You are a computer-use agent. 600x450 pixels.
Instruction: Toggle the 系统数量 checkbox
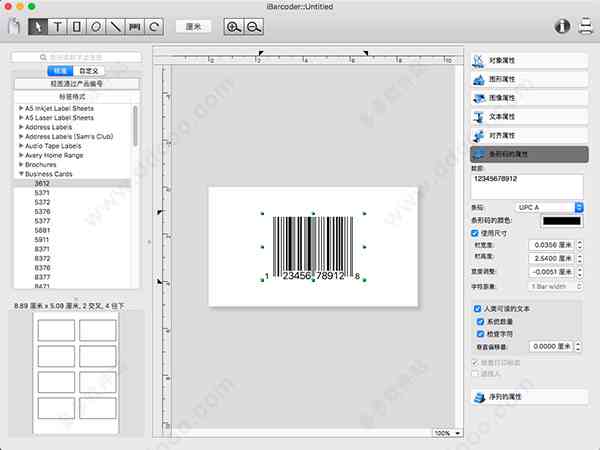tap(481, 321)
